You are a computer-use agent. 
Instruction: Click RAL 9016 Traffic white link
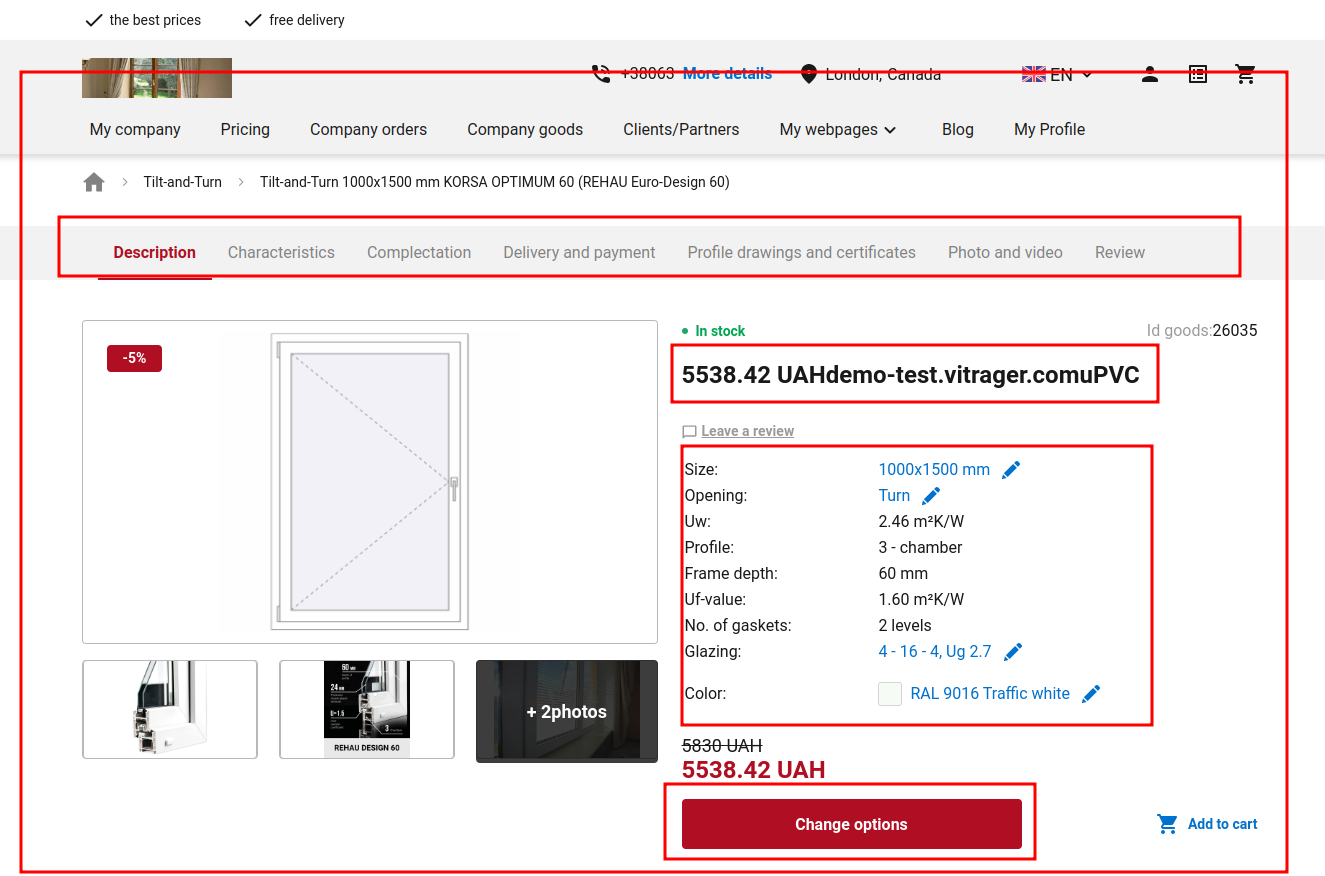(990, 693)
